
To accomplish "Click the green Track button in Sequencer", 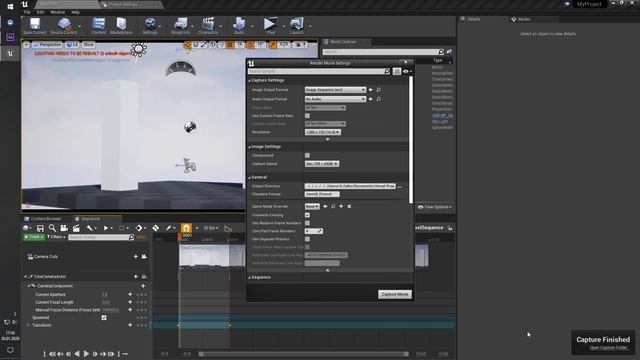I will click(x=34, y=237).
